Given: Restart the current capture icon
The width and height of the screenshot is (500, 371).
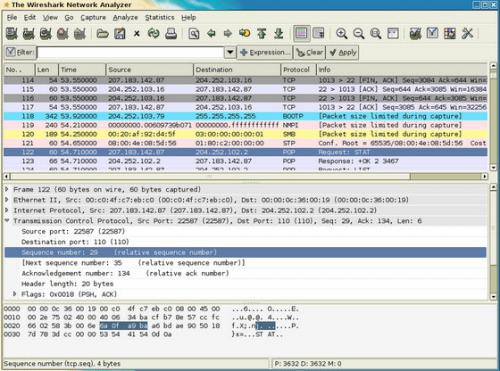Looking at the screenshot, I should [x=80, y=34].
